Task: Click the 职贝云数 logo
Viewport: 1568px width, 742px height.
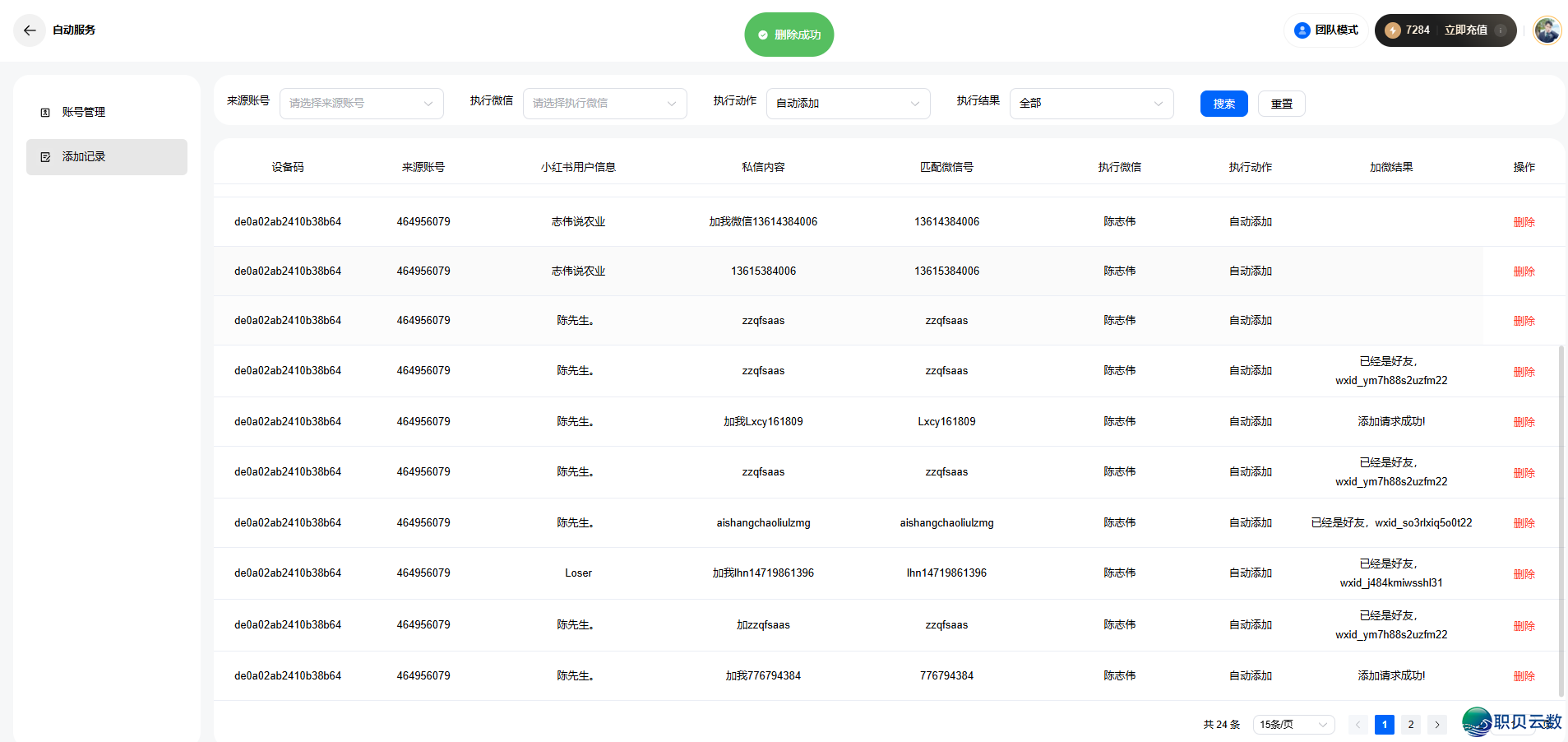Action: [x=1513, y=722]
